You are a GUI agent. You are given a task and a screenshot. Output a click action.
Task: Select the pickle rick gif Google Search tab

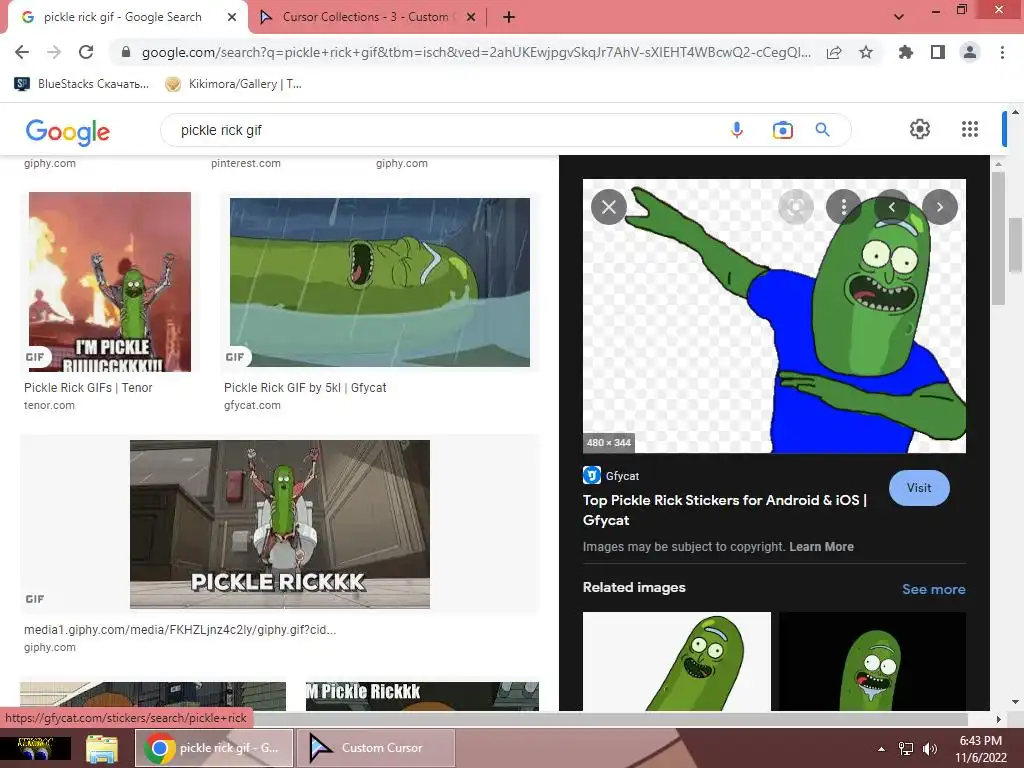tap(122, 17)
